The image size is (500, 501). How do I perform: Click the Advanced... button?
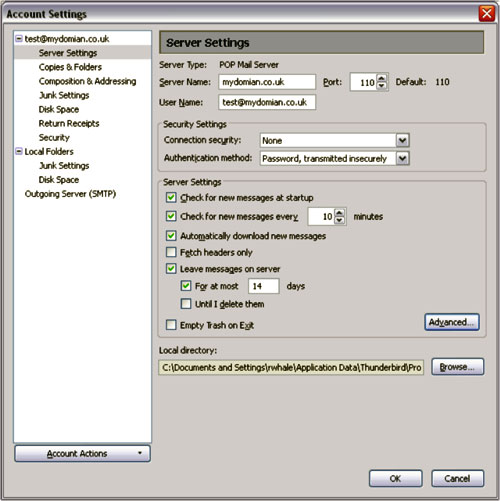pos(452,322)
